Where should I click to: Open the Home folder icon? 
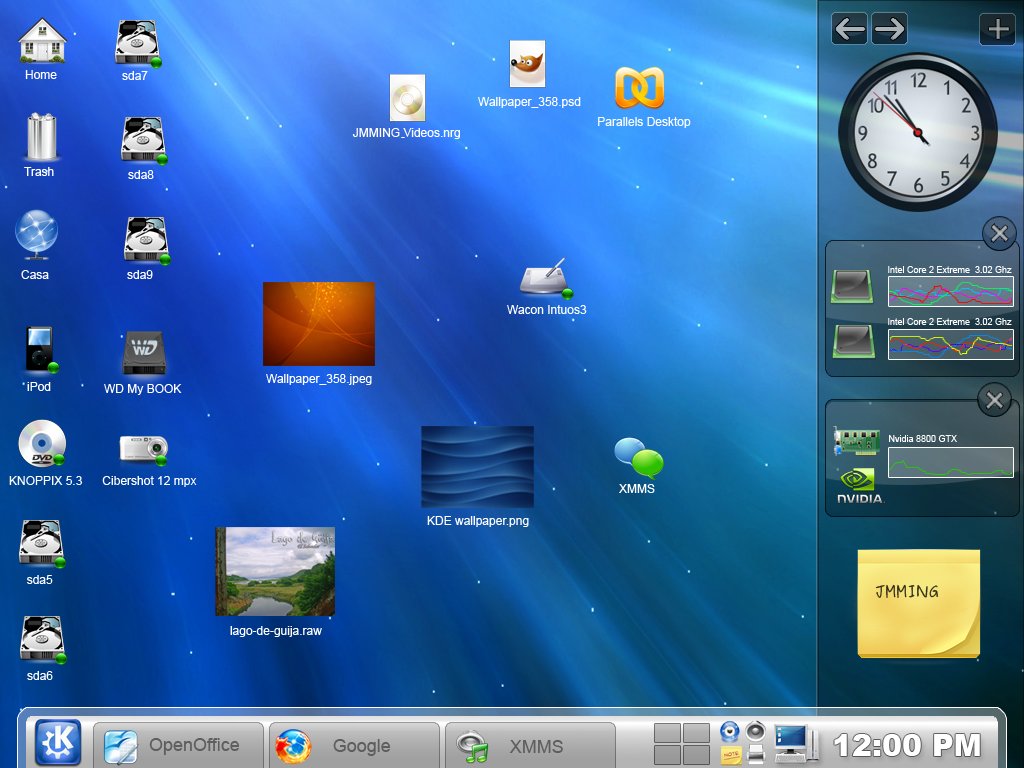pyautogui.click(x=41, y=40)
